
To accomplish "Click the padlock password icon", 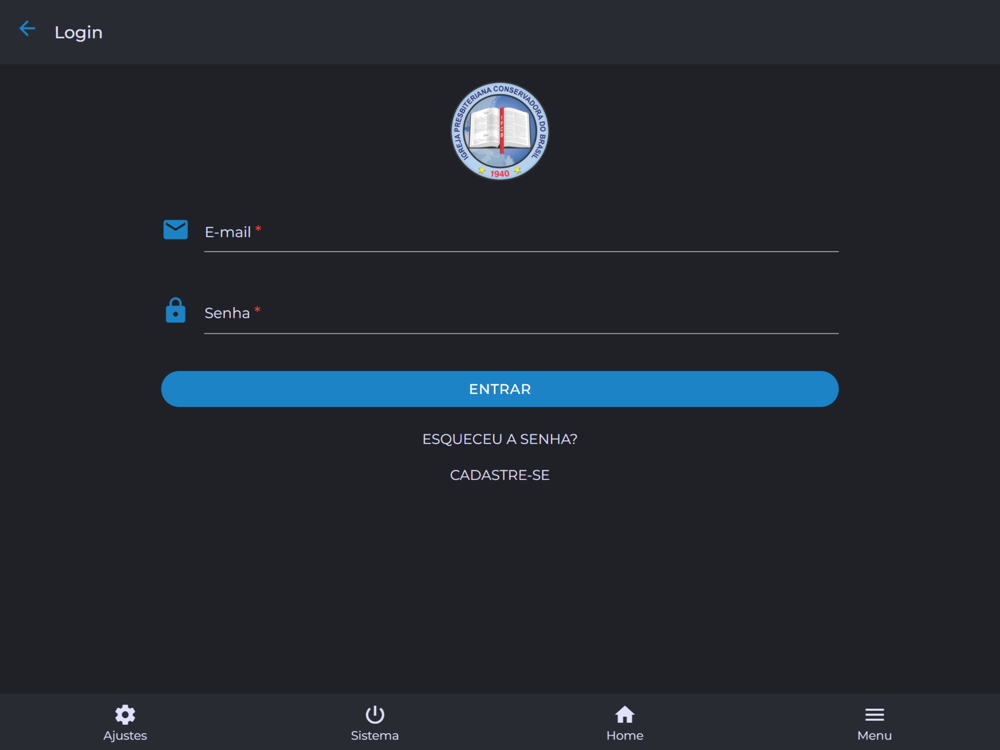I will (x=175, y=311).
